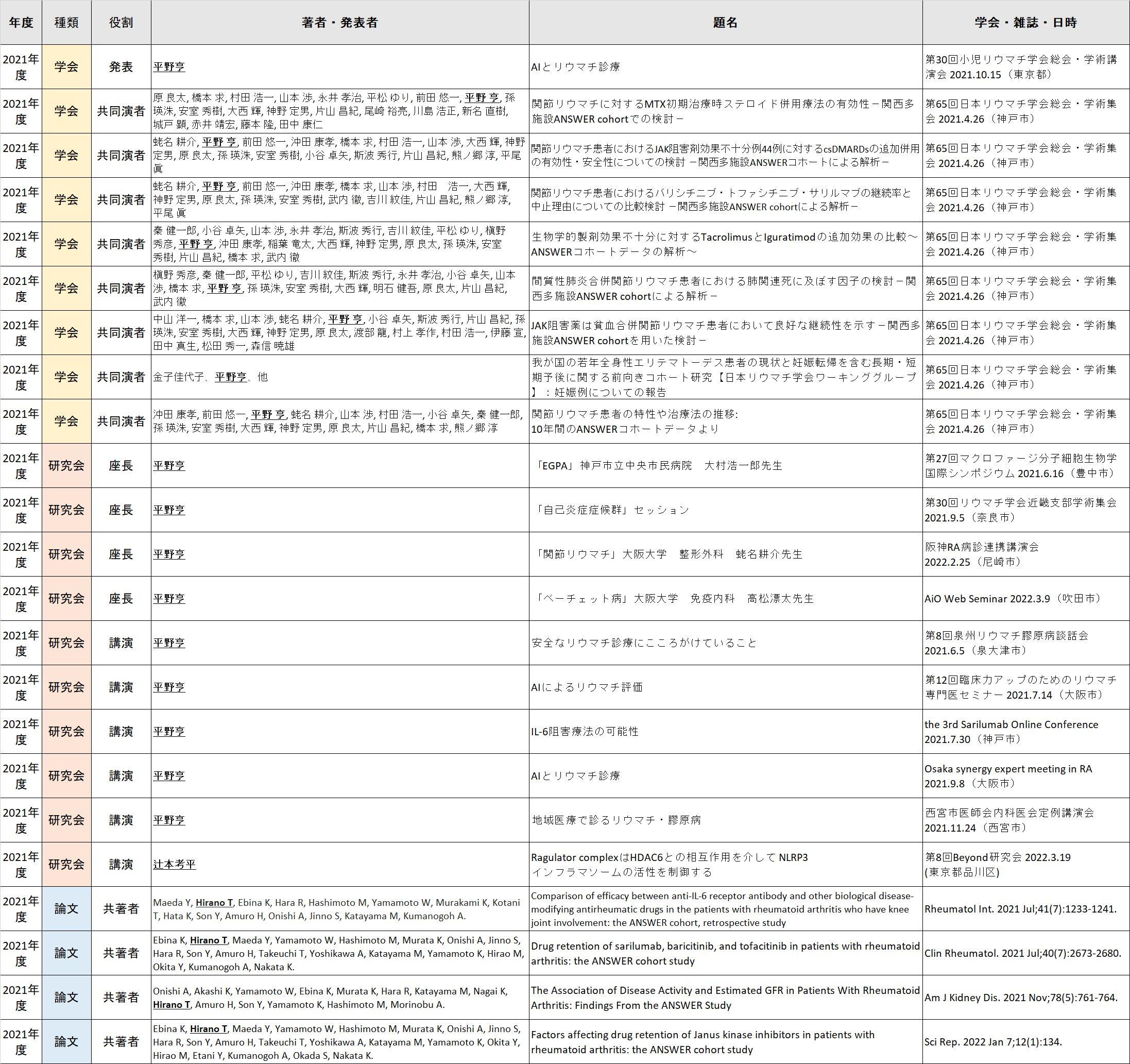The image size is (1130, 1064).
Task: Select the 金子佳代子、平野亨、他 author cell
Action: (x=340, y=377)
